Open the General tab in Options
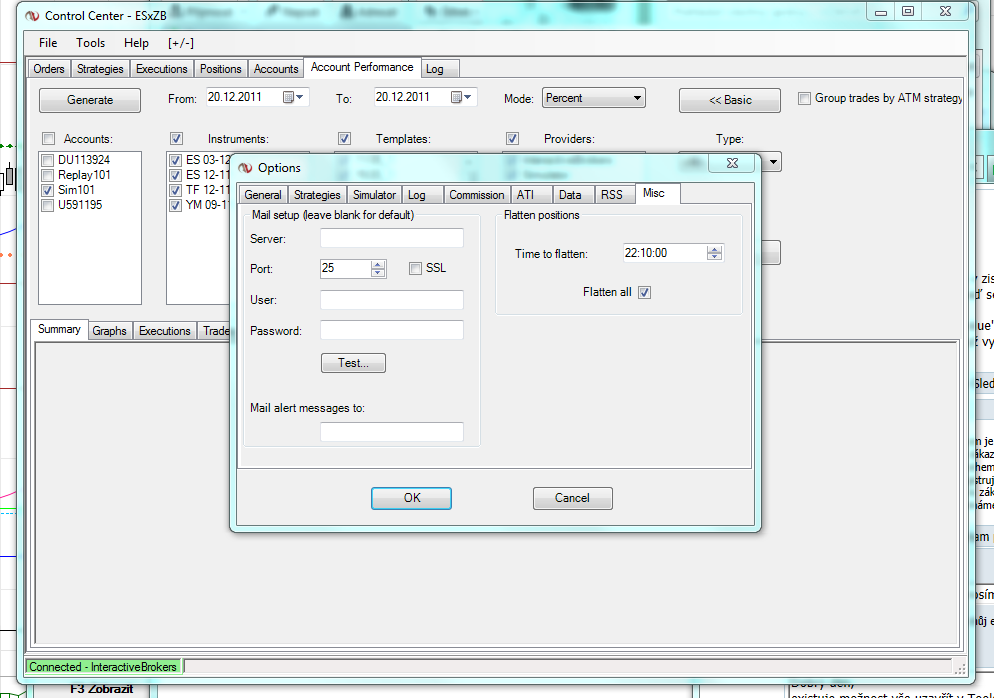The height and width of the screenshot is (698, 994). pos(263,195)
